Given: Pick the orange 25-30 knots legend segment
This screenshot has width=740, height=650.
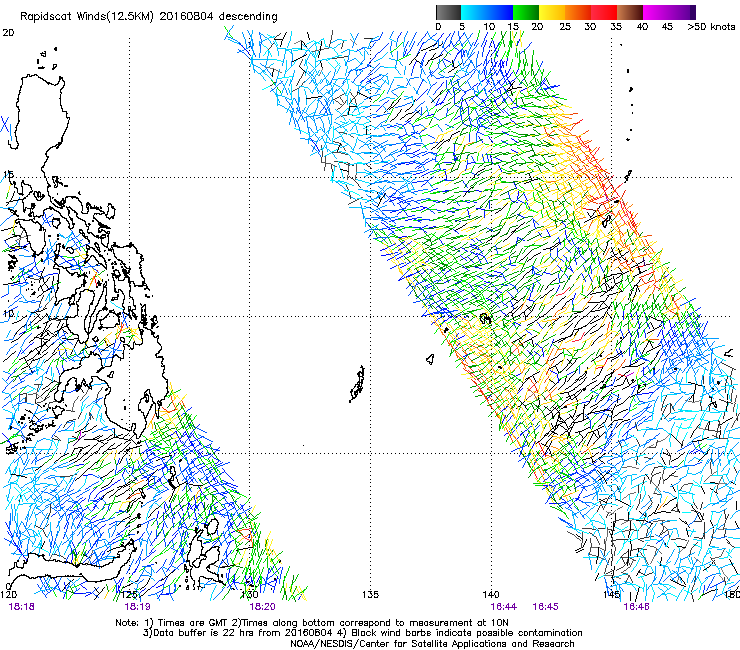Looking at the screenshot, I should [578, 12].
